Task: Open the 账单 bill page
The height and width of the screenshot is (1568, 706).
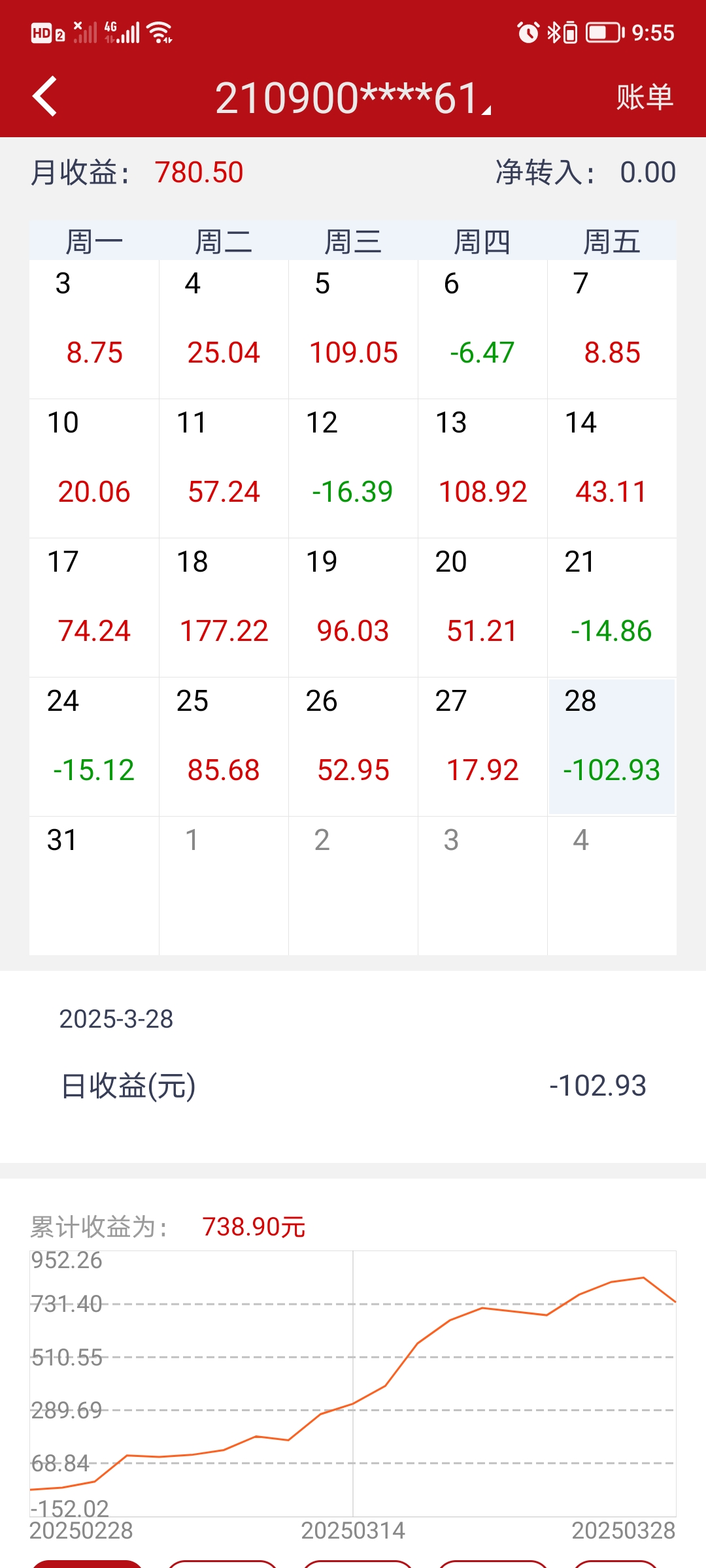Action: coord(645,97)
